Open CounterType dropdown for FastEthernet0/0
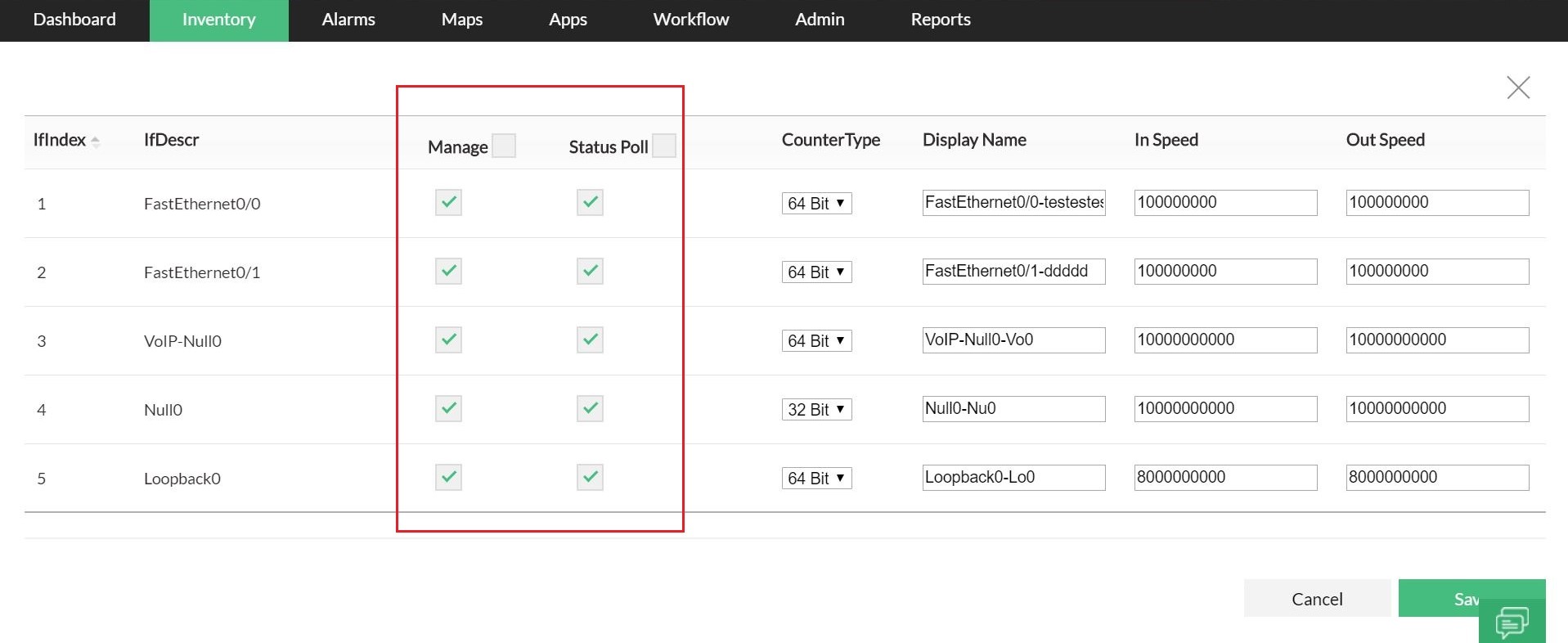This screenshot has width=1568, height=643. (x=816, y=203)
